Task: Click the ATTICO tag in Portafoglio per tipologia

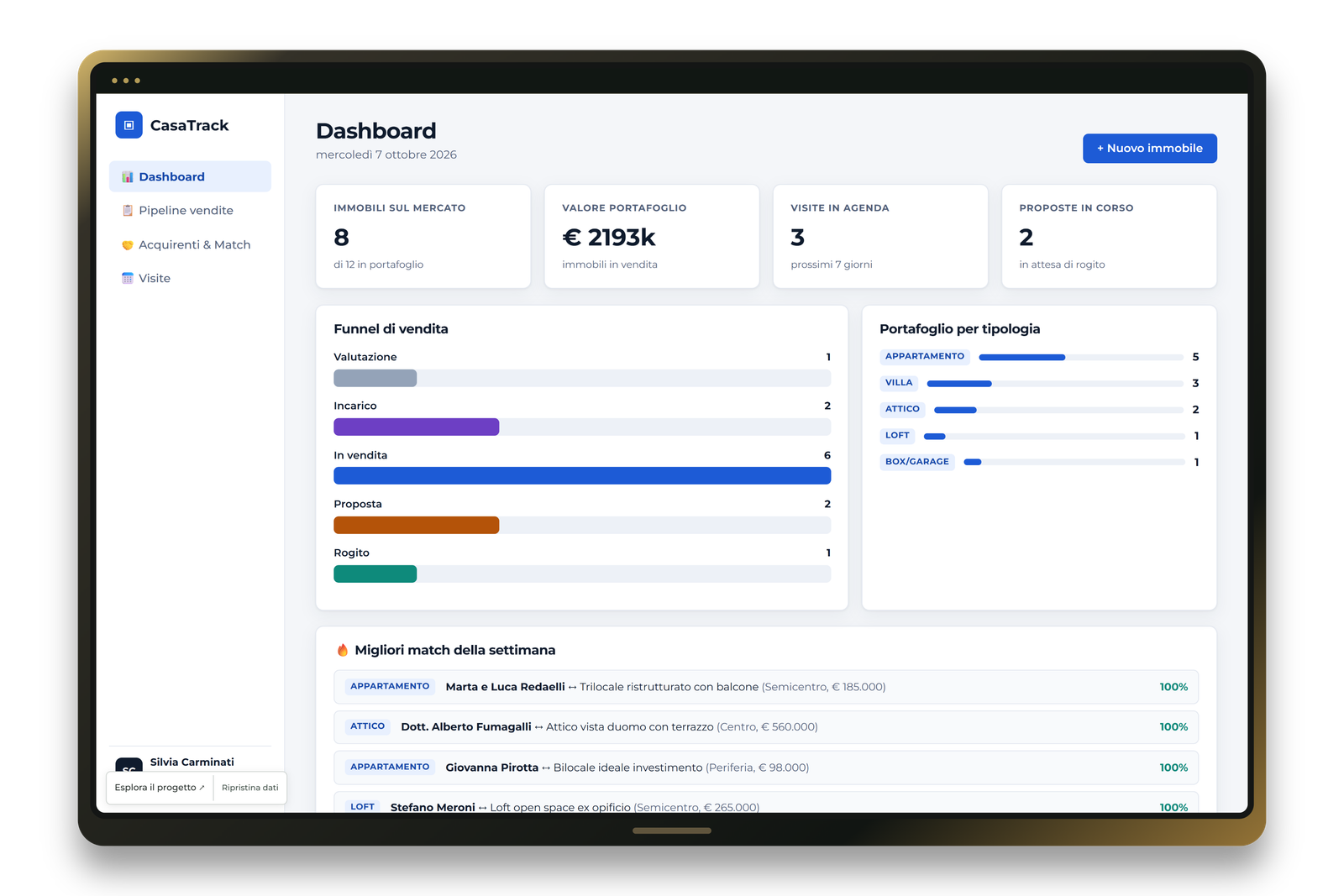Action: coord(902,409)
